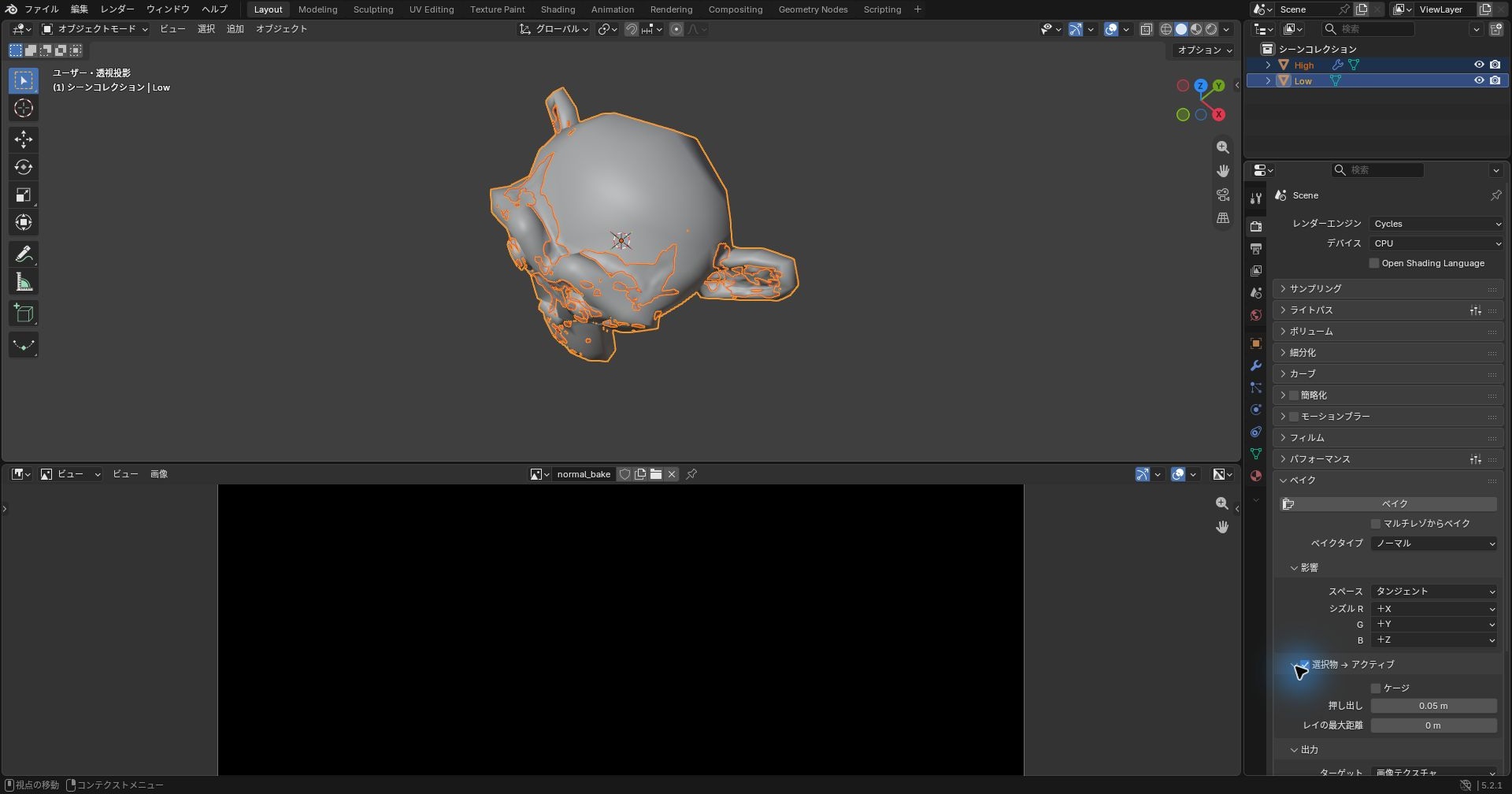The height and width of the screenshot is (794, 1512).
Task: Select the Cursor tool in viewport toolbar
Action: [x=24, y=108]
